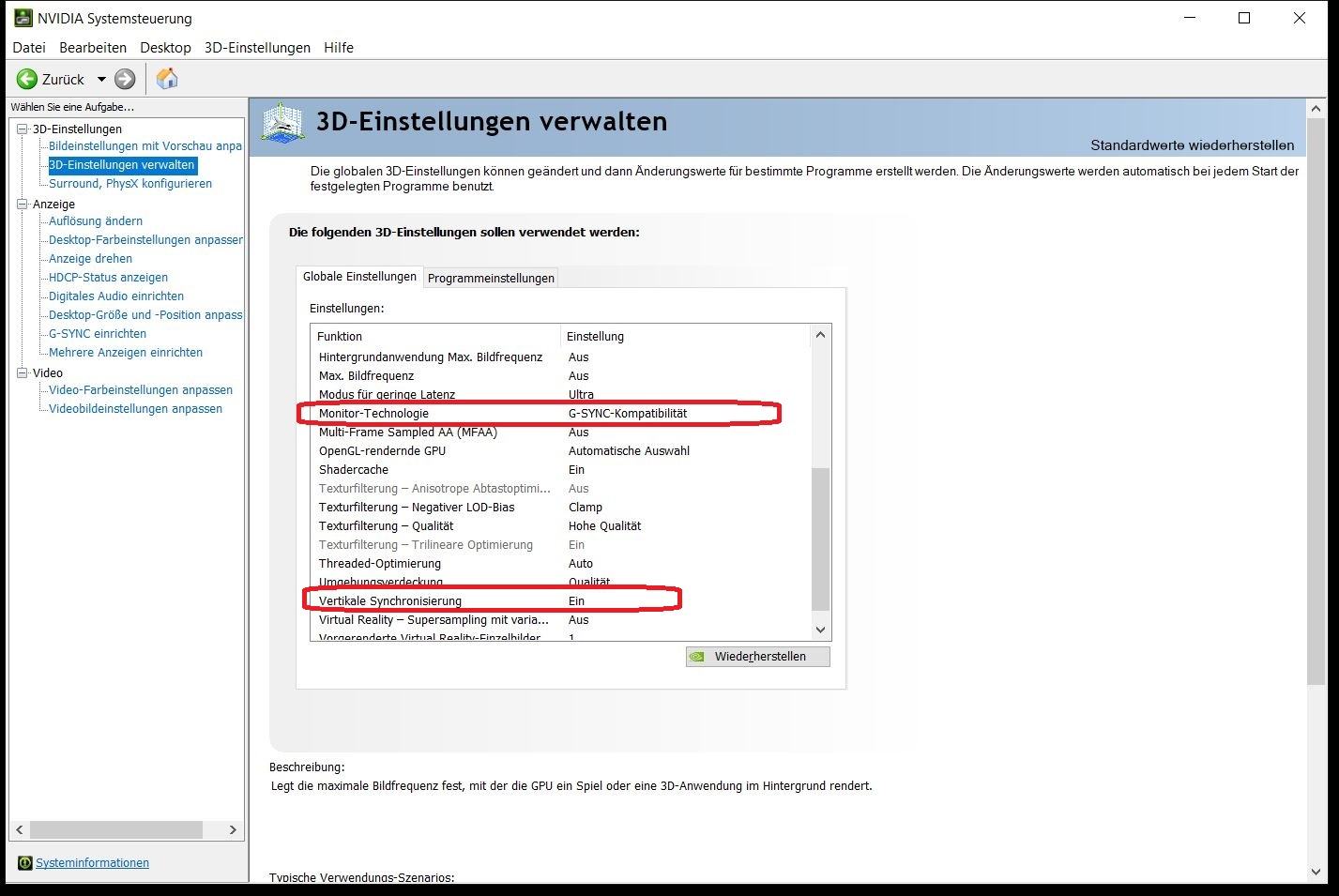Open the Bearbeiten menu
This screenshot has width=1339, height=896.
click(93, 48)
